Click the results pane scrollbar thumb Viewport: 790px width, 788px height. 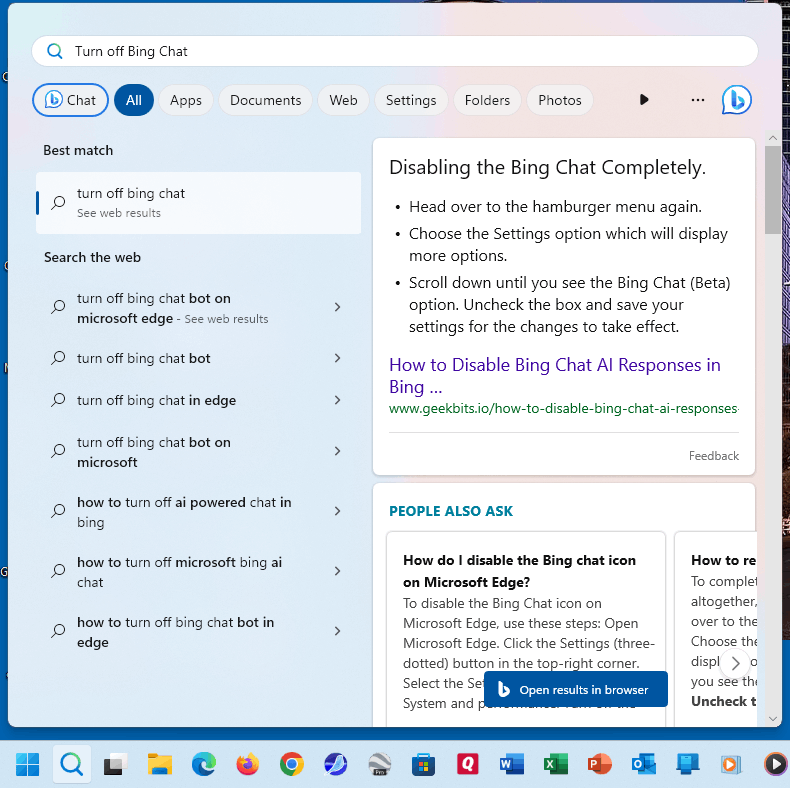(772, 190)
